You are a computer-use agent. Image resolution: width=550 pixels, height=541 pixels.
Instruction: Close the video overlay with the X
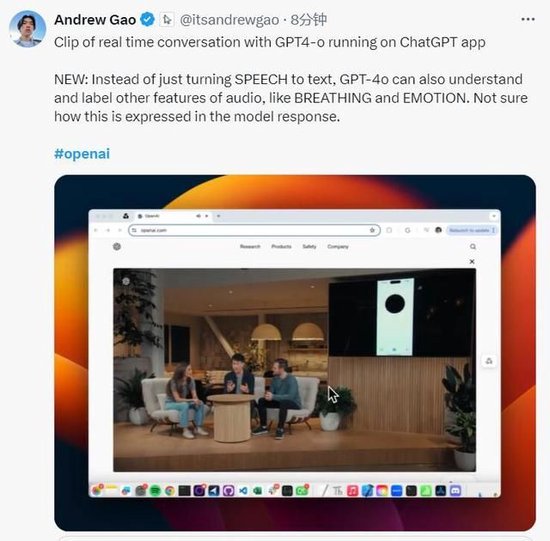(472, 261)
